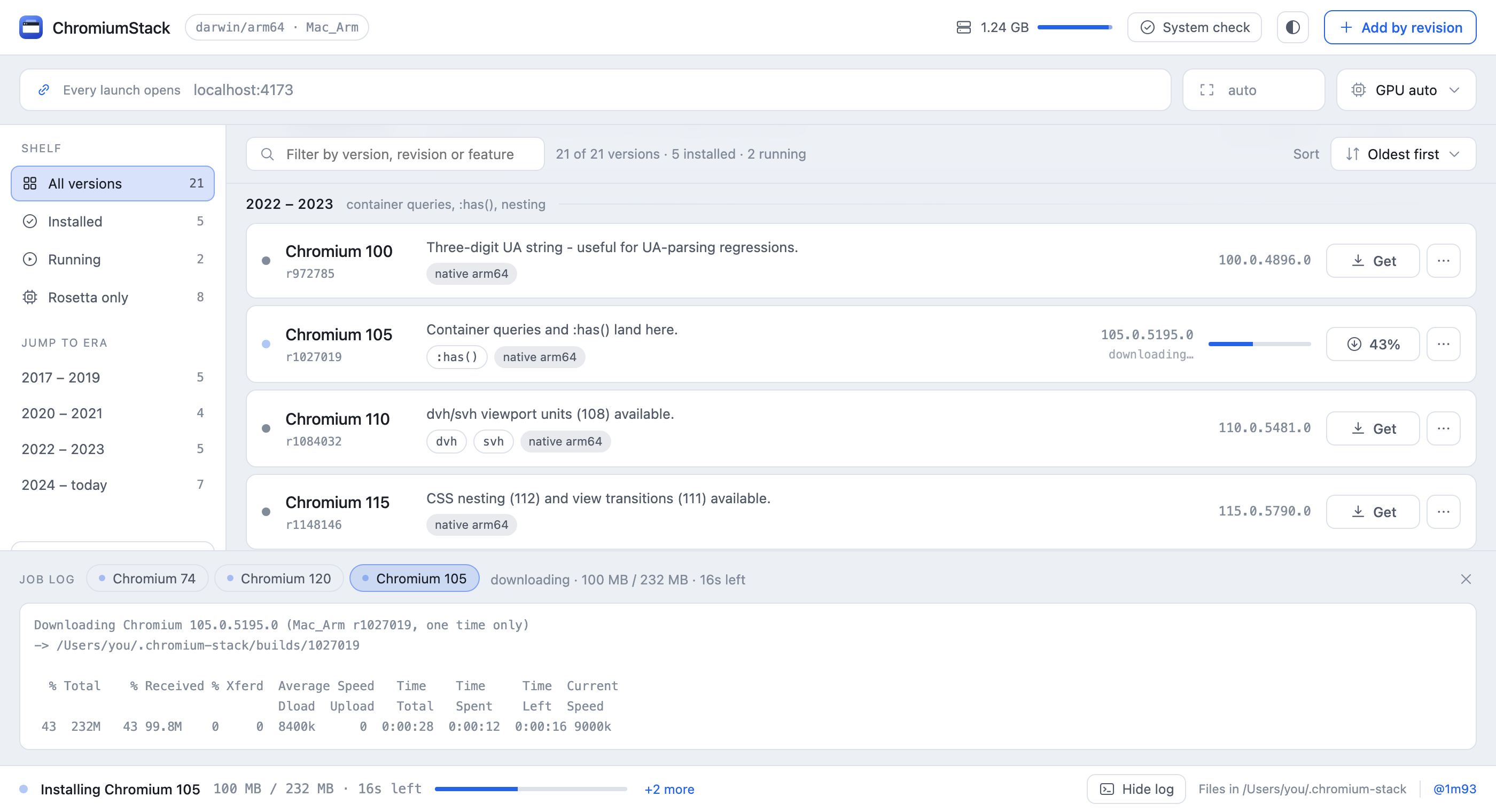Image resolution: width=1496 pixels, height=812 pixels.
Task: Click status dot of Chromium 115 row
Action: [x=266, y=512]
